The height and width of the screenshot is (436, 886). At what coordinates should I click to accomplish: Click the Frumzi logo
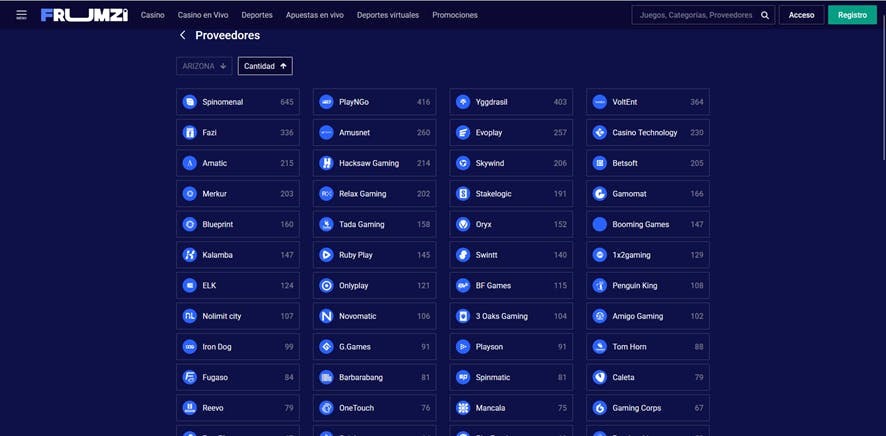[85, 15]
